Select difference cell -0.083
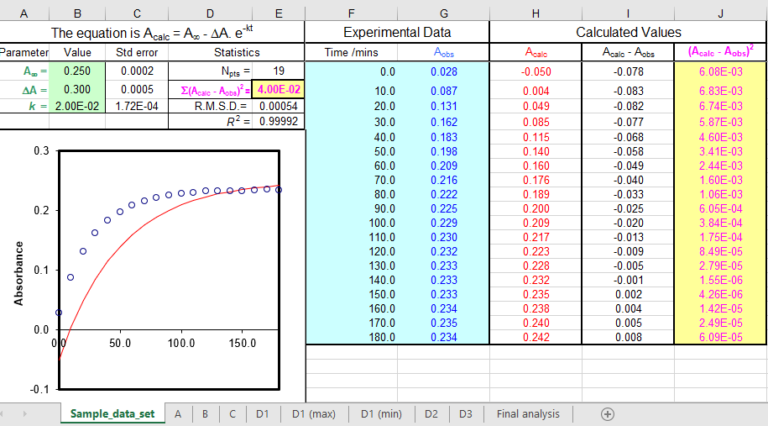The width and height of the screenshot is (768, 426). click(x=628, y=91)
